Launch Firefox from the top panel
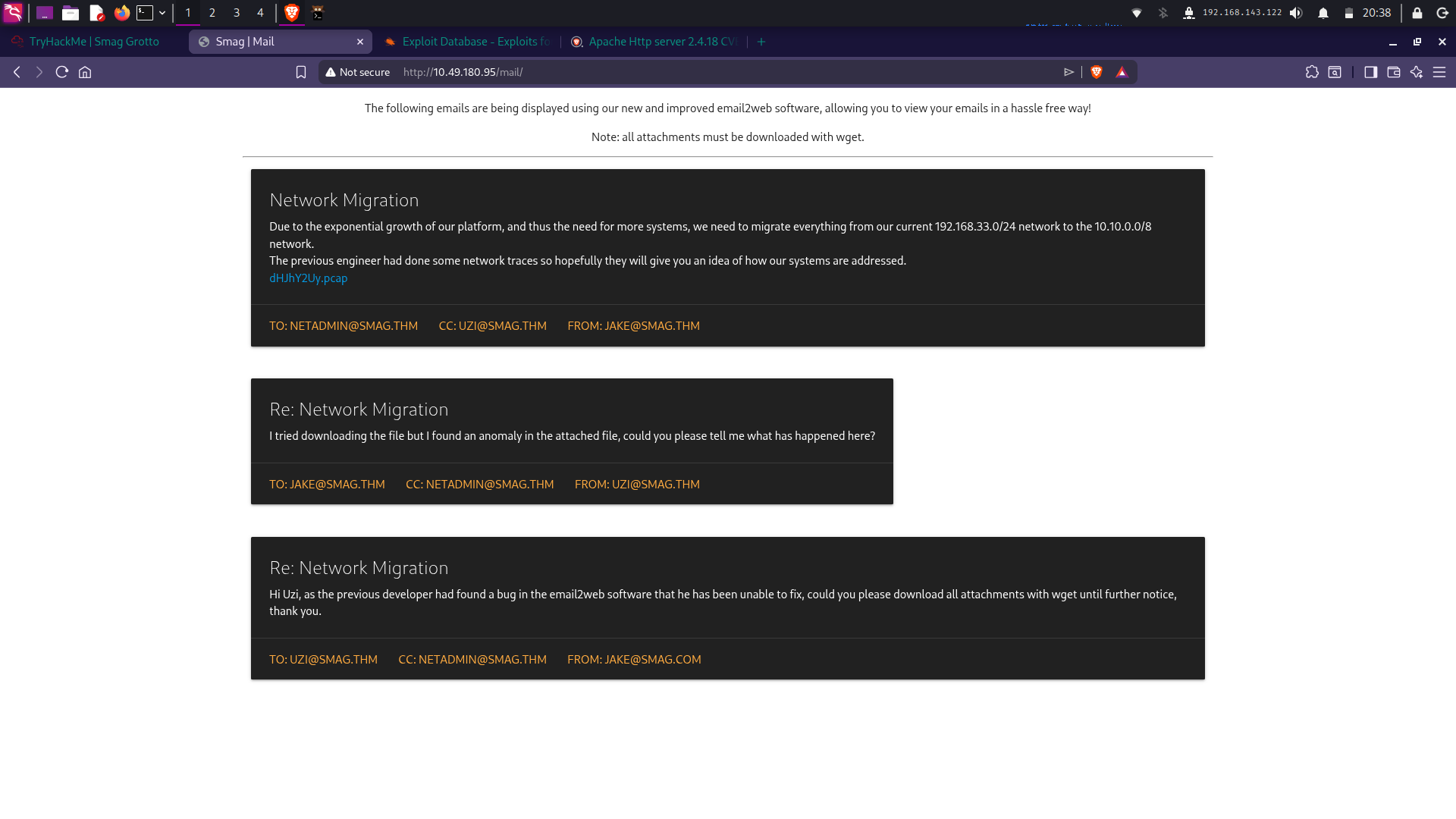The image size is (1456, 819). [x=121, y=13]
